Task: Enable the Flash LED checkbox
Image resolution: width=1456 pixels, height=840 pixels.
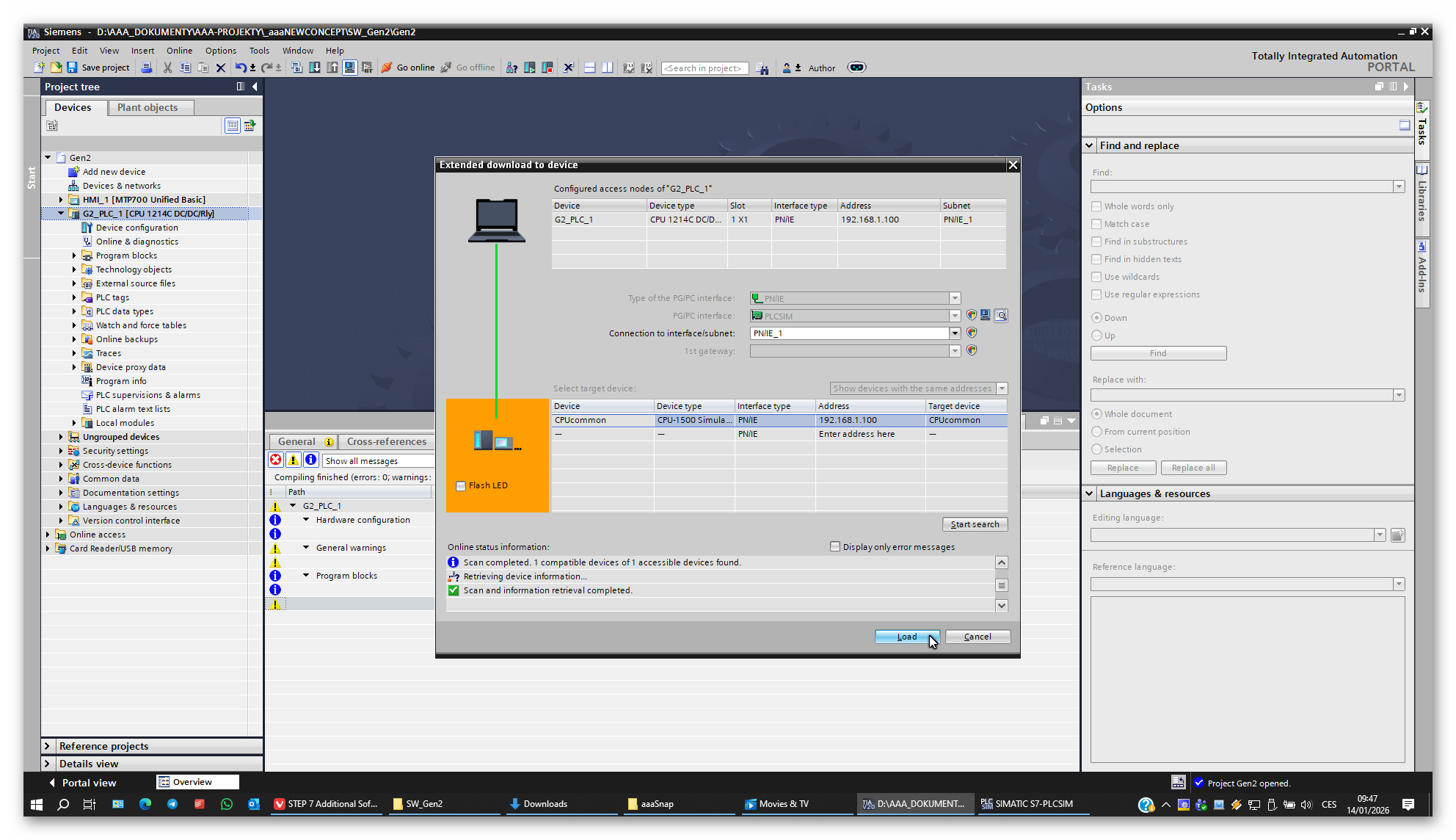Action: (x=461, y=486)
